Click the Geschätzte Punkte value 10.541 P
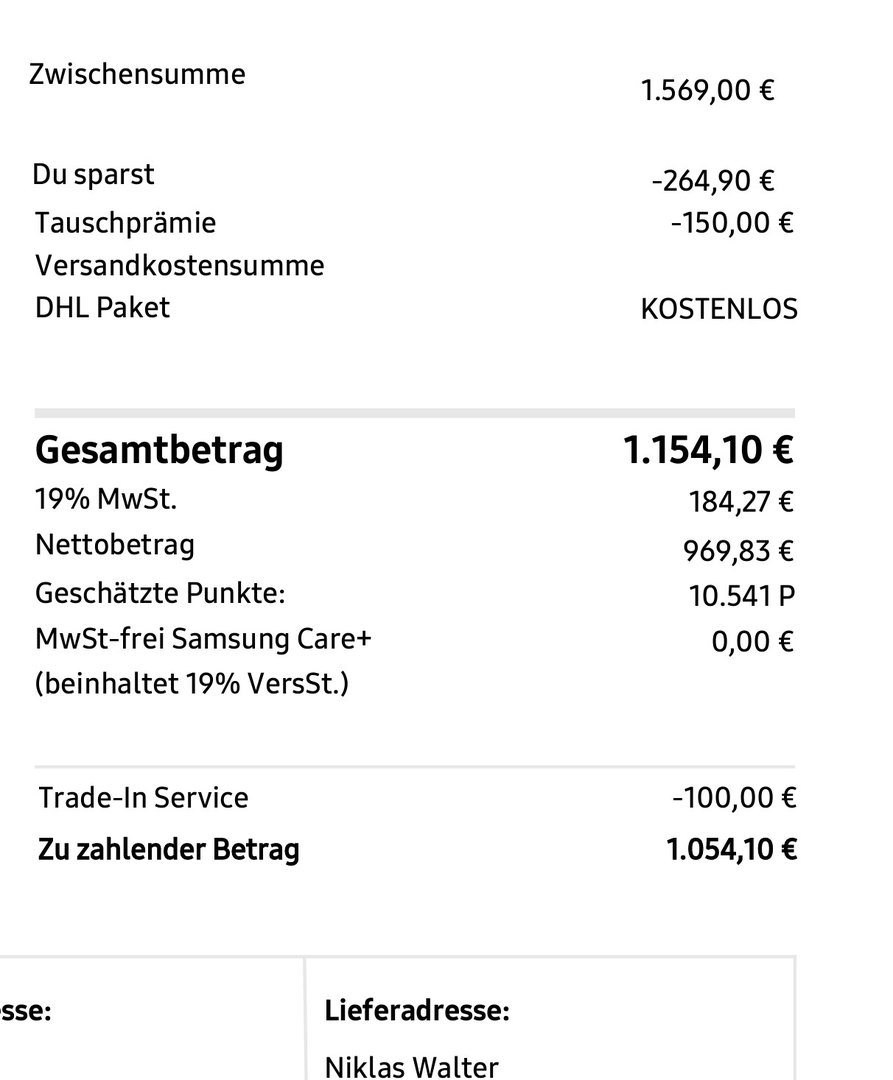893x1080 pixels. [x=742, y=596]
